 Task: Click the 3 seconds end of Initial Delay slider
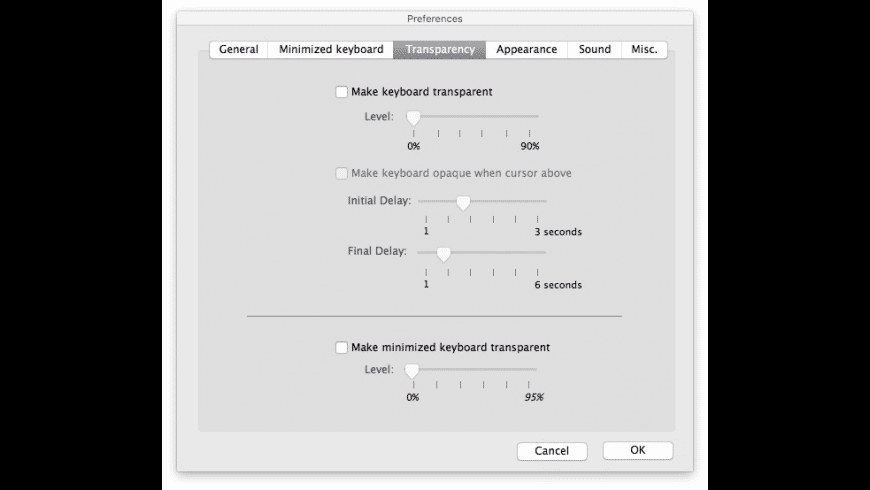(545, 201)
